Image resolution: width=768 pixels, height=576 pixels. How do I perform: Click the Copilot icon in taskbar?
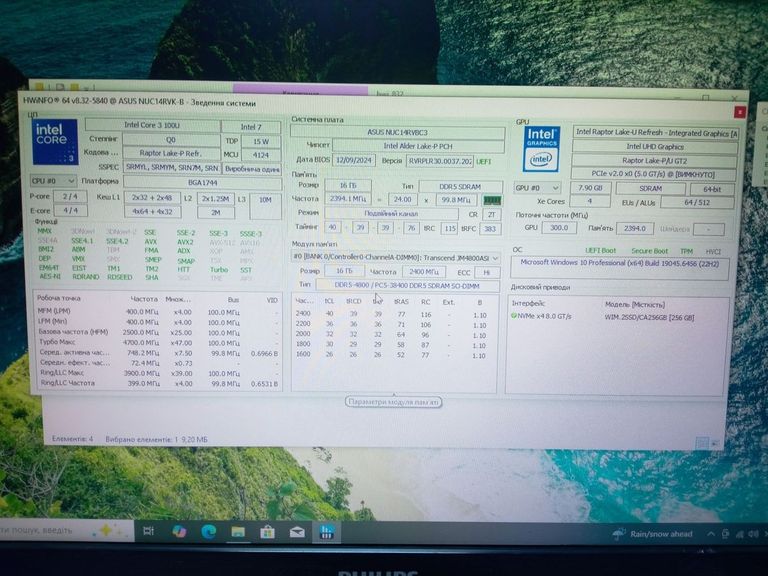pos(179,531)
